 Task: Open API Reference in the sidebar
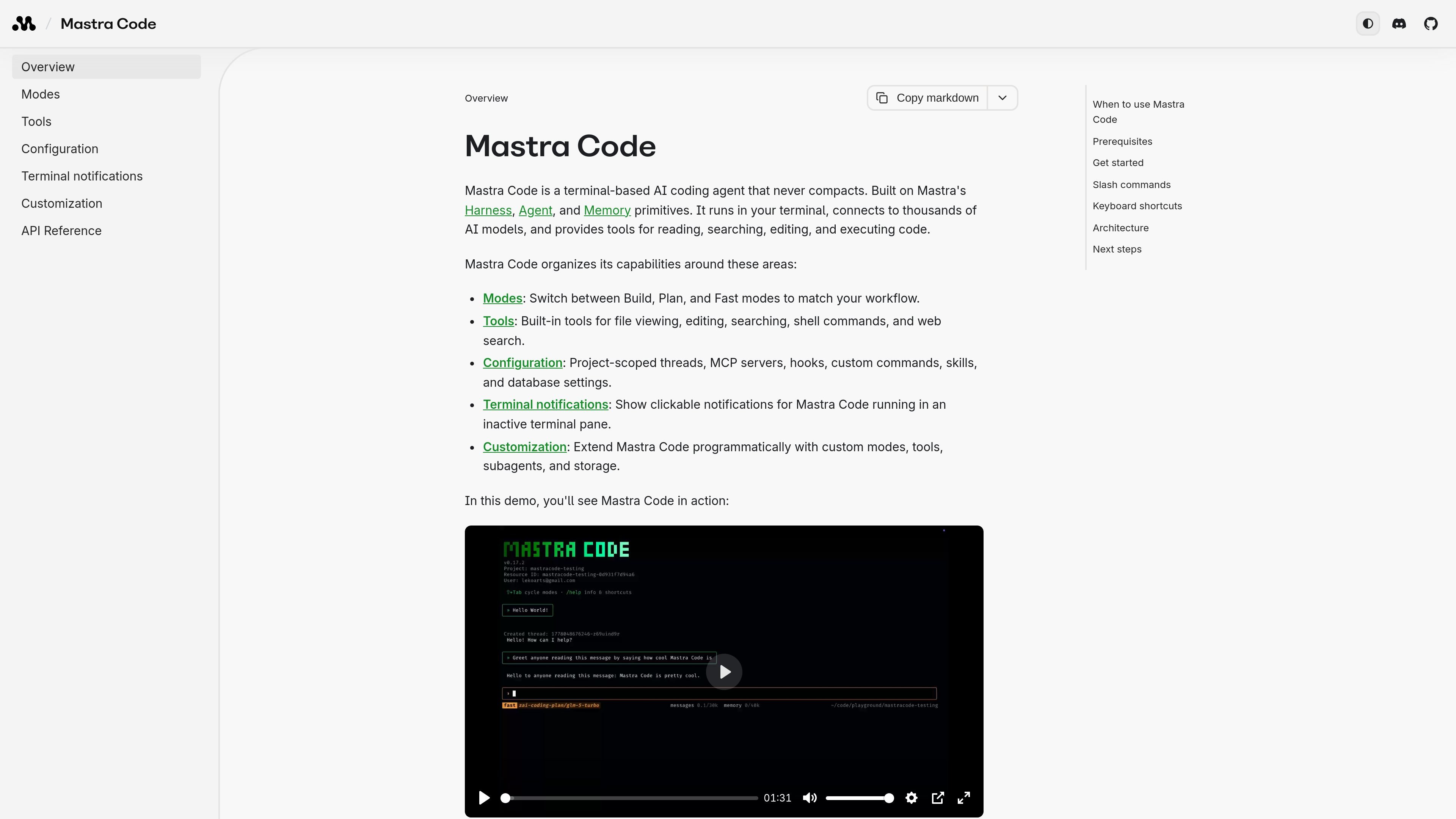[x=106, y=231]
